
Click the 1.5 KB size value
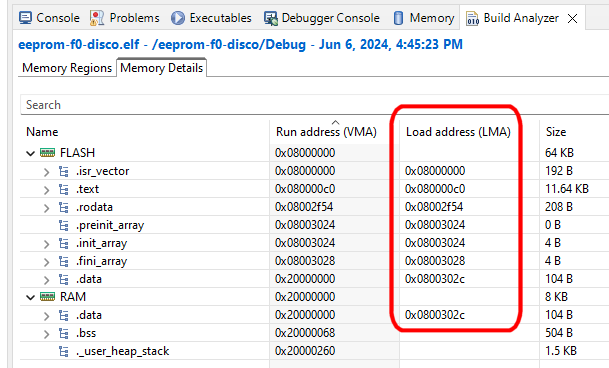click(x=561, y=351)
